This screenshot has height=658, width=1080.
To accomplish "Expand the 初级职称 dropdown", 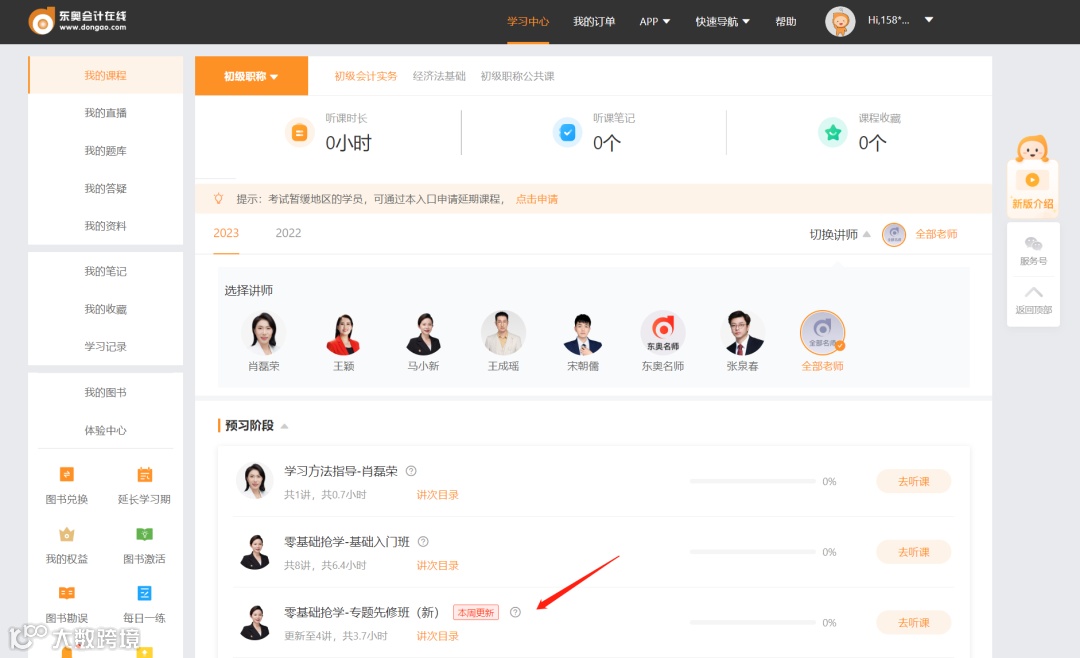I will [x=251, y=76].
